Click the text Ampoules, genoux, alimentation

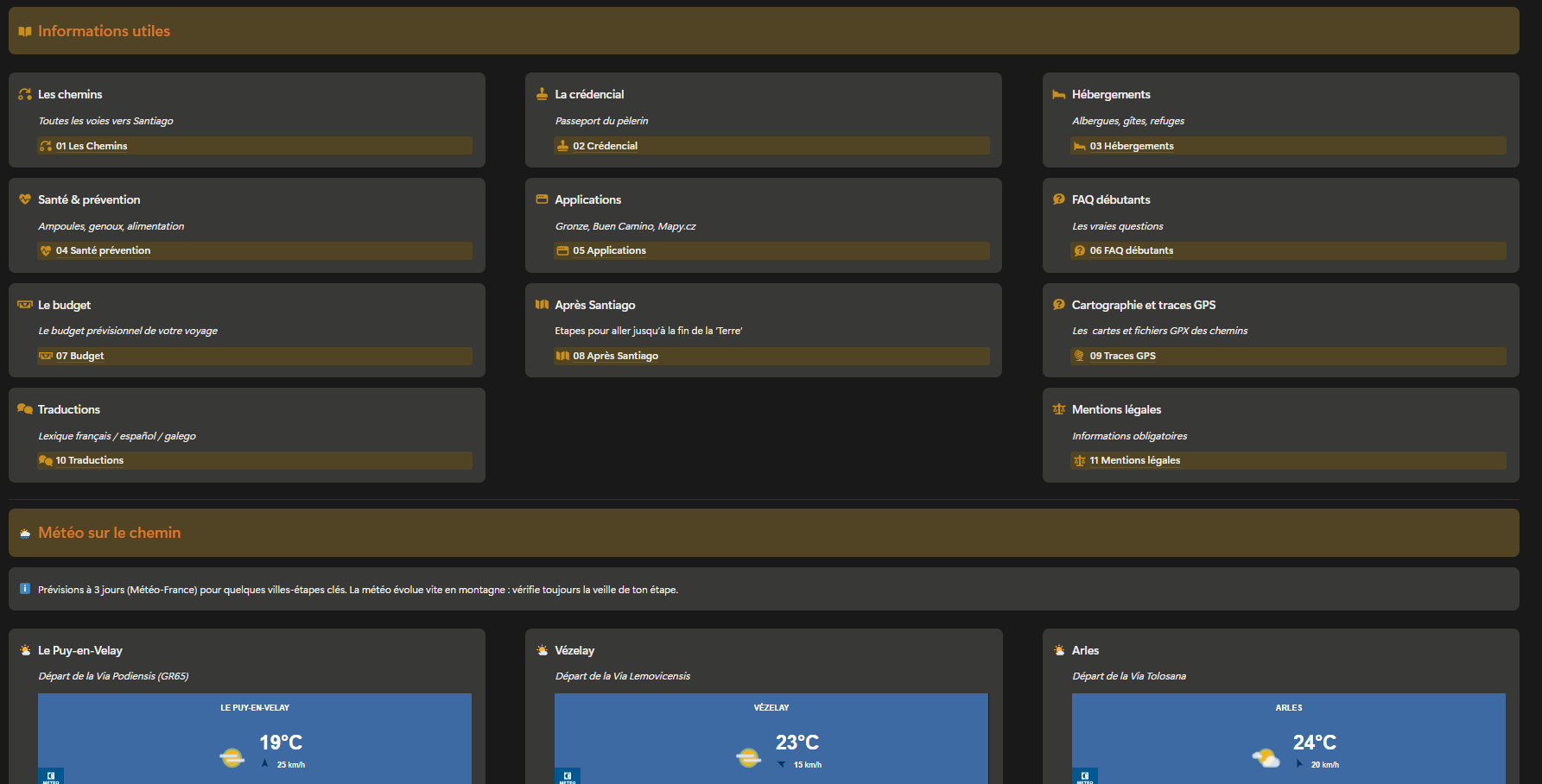[x=111, y=226]
